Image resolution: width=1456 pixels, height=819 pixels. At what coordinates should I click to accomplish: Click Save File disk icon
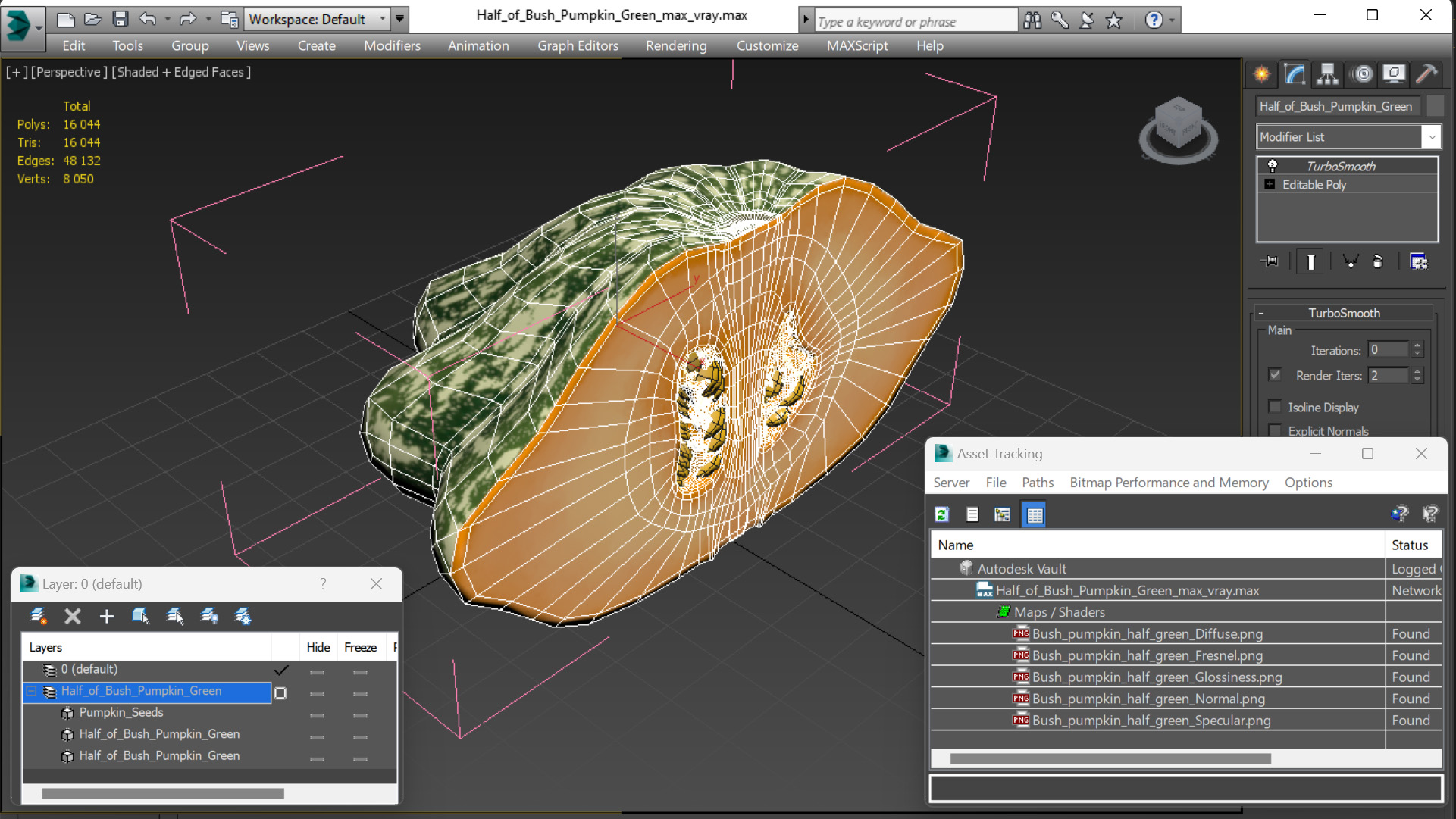click(x=120, y=19)
